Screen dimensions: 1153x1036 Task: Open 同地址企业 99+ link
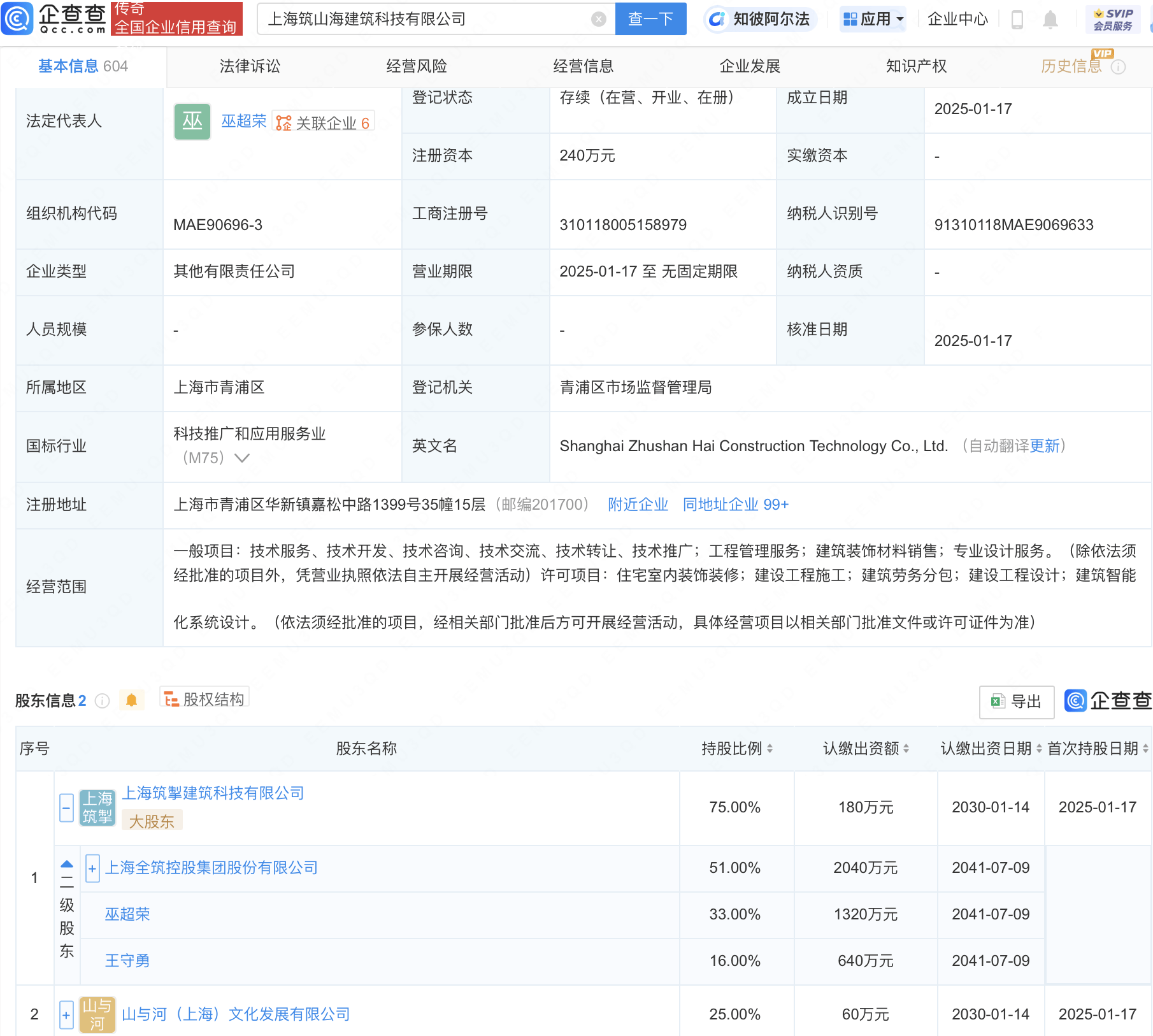click(x=735, y=505)
